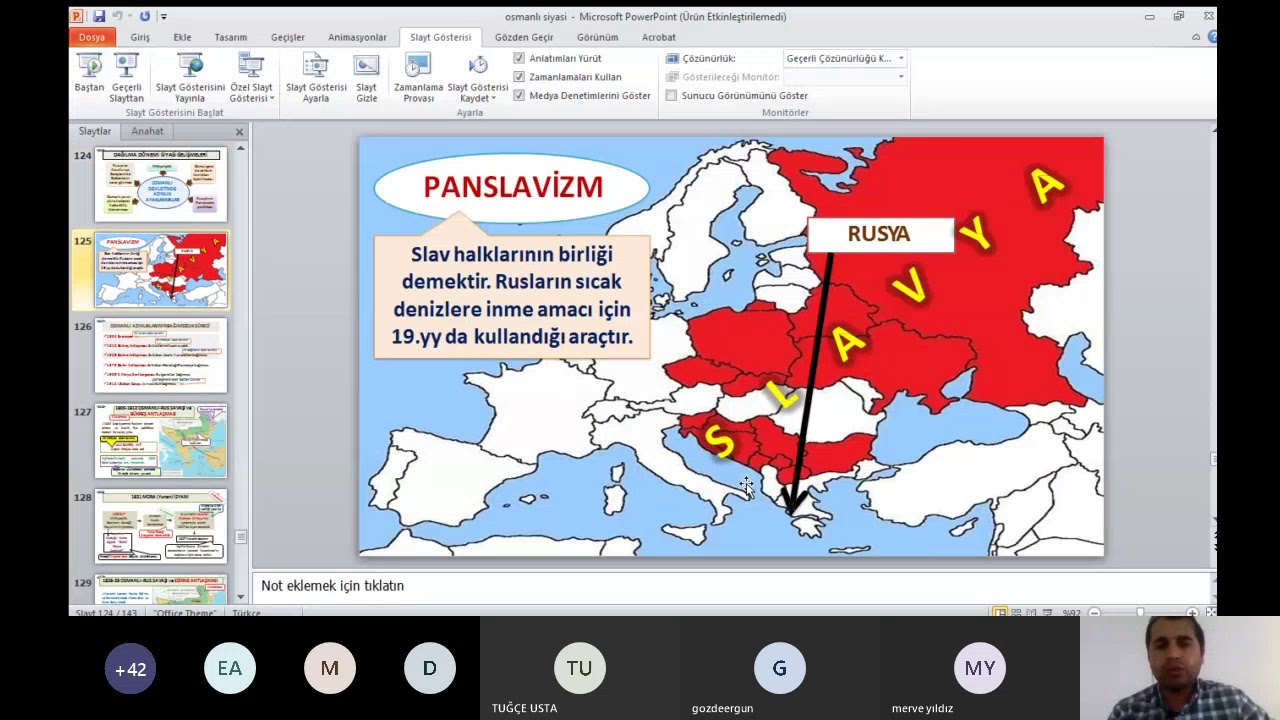Select slide 128 thumbnail
This screenshot has width=1280, height=720.
pyautogui.click(x=161, y=527)
